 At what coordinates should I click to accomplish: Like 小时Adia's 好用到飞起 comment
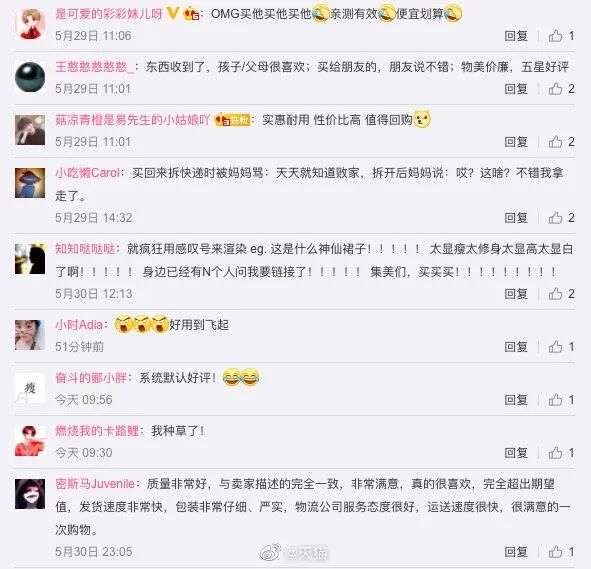(x=555, y=347)
